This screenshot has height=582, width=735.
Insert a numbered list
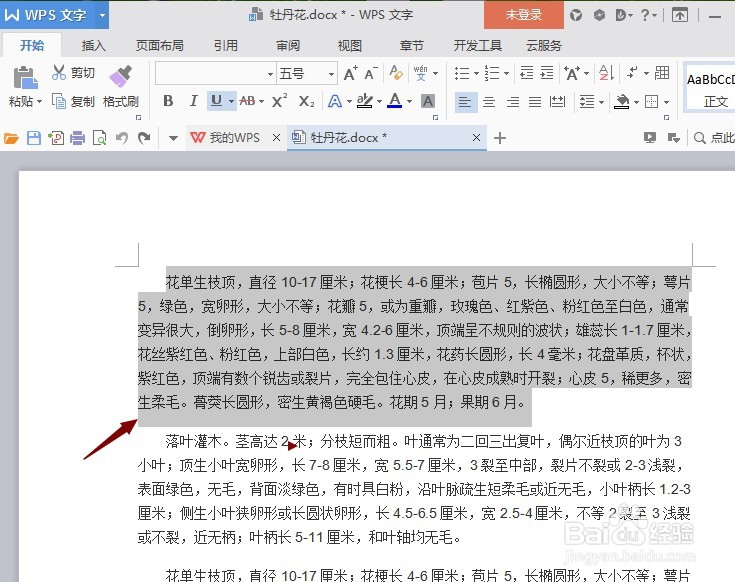(492, 73)
